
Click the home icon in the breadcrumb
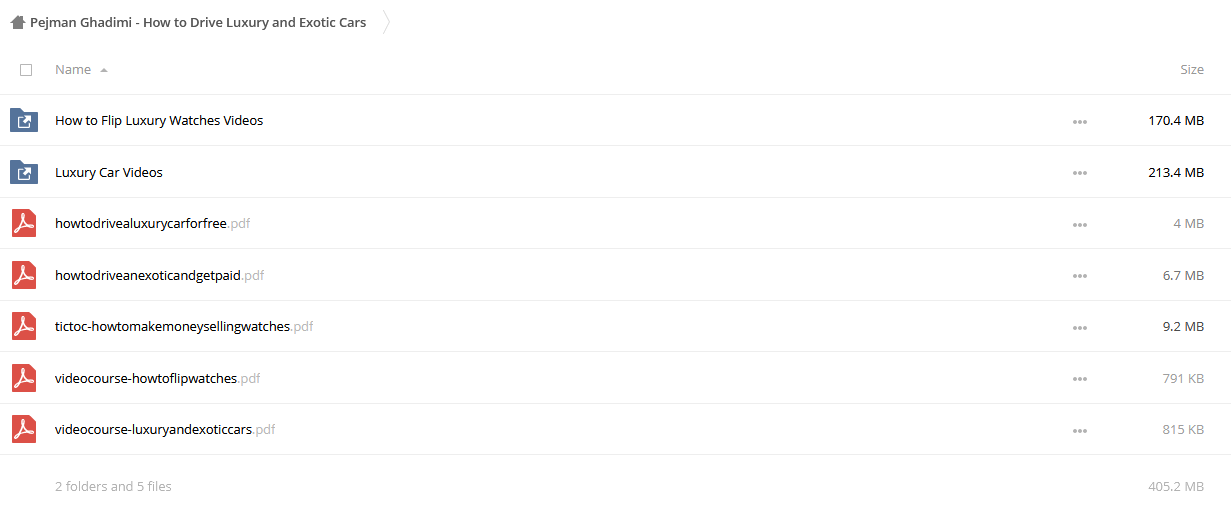[17, 22]
